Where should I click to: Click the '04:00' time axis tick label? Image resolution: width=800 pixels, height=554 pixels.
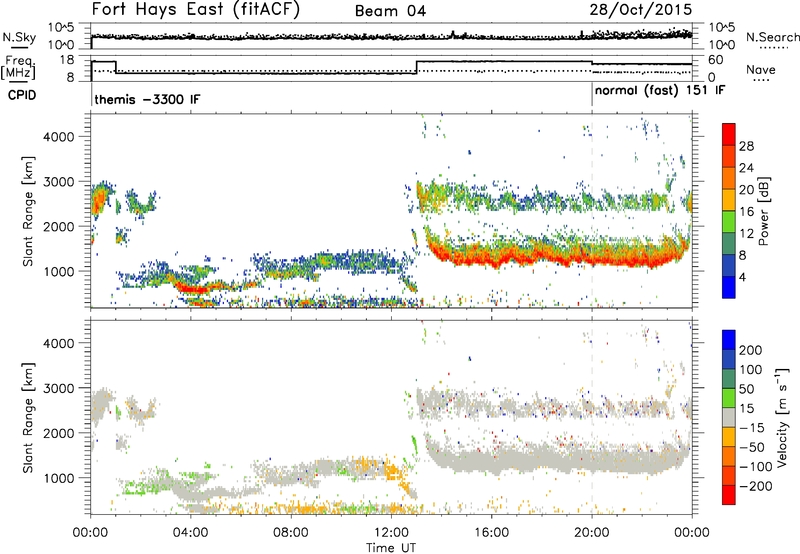pos(191,533)
